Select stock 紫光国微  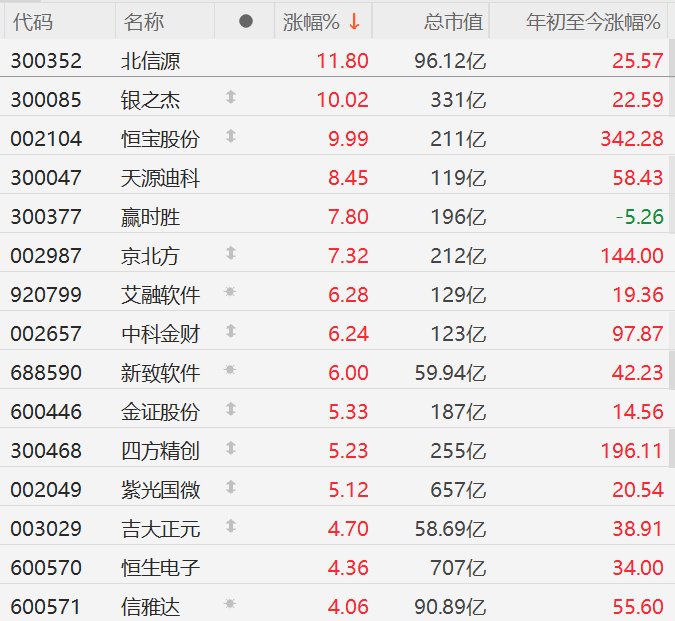(x=160, y=490)
